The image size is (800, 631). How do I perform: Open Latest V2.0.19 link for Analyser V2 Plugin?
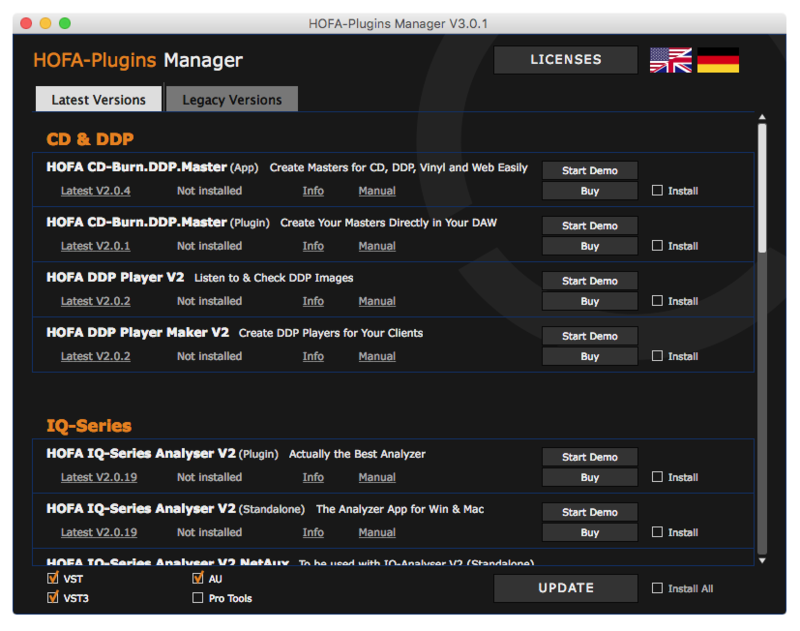point(99,477)
